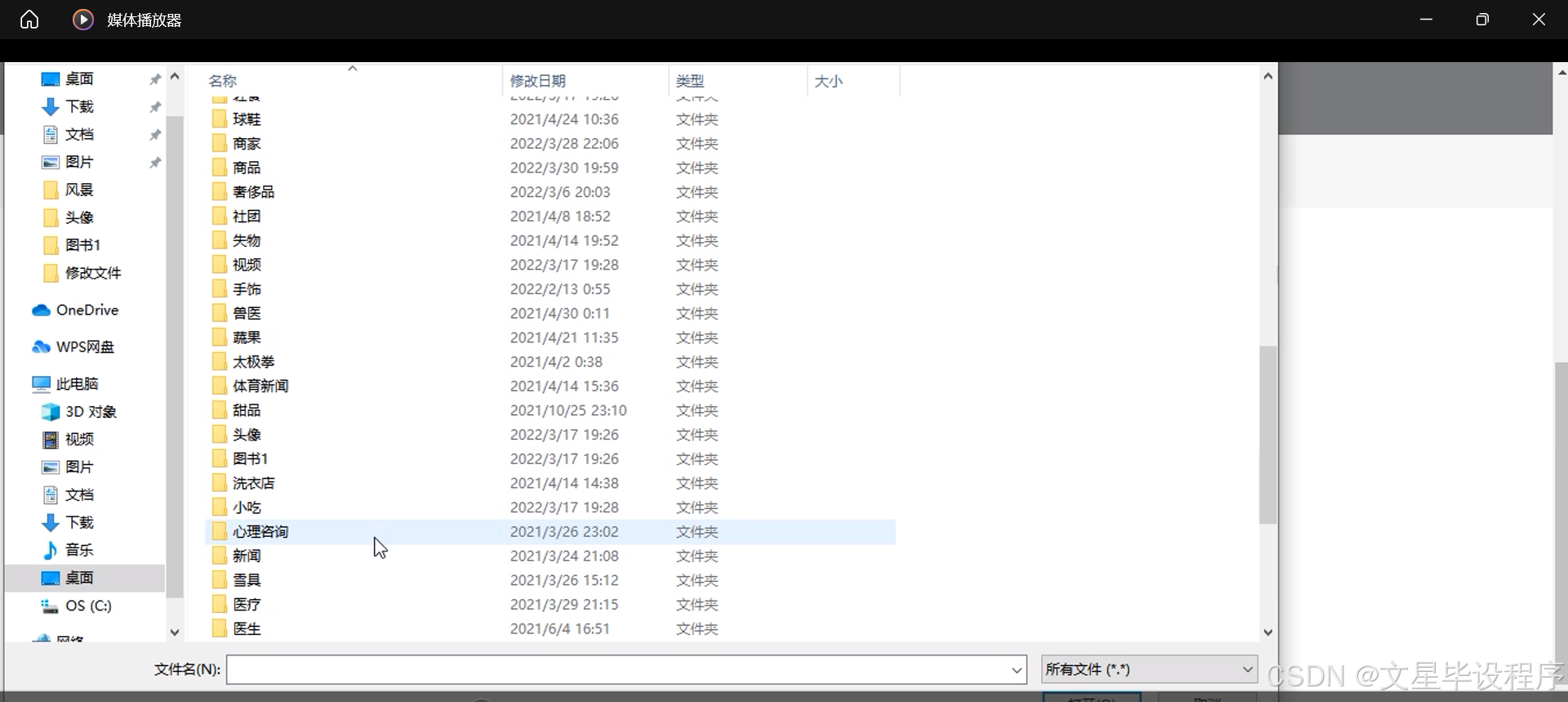The height and width of the screenshot is (702, 1568).
Task: Open 下载 in quick access sidebar
Action: click(79, 106)
